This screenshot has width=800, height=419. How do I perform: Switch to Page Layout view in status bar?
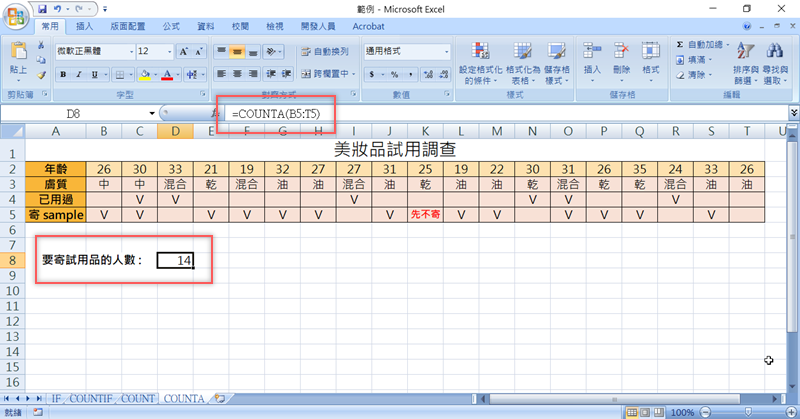pyautogui.click(x=645, y=412)
